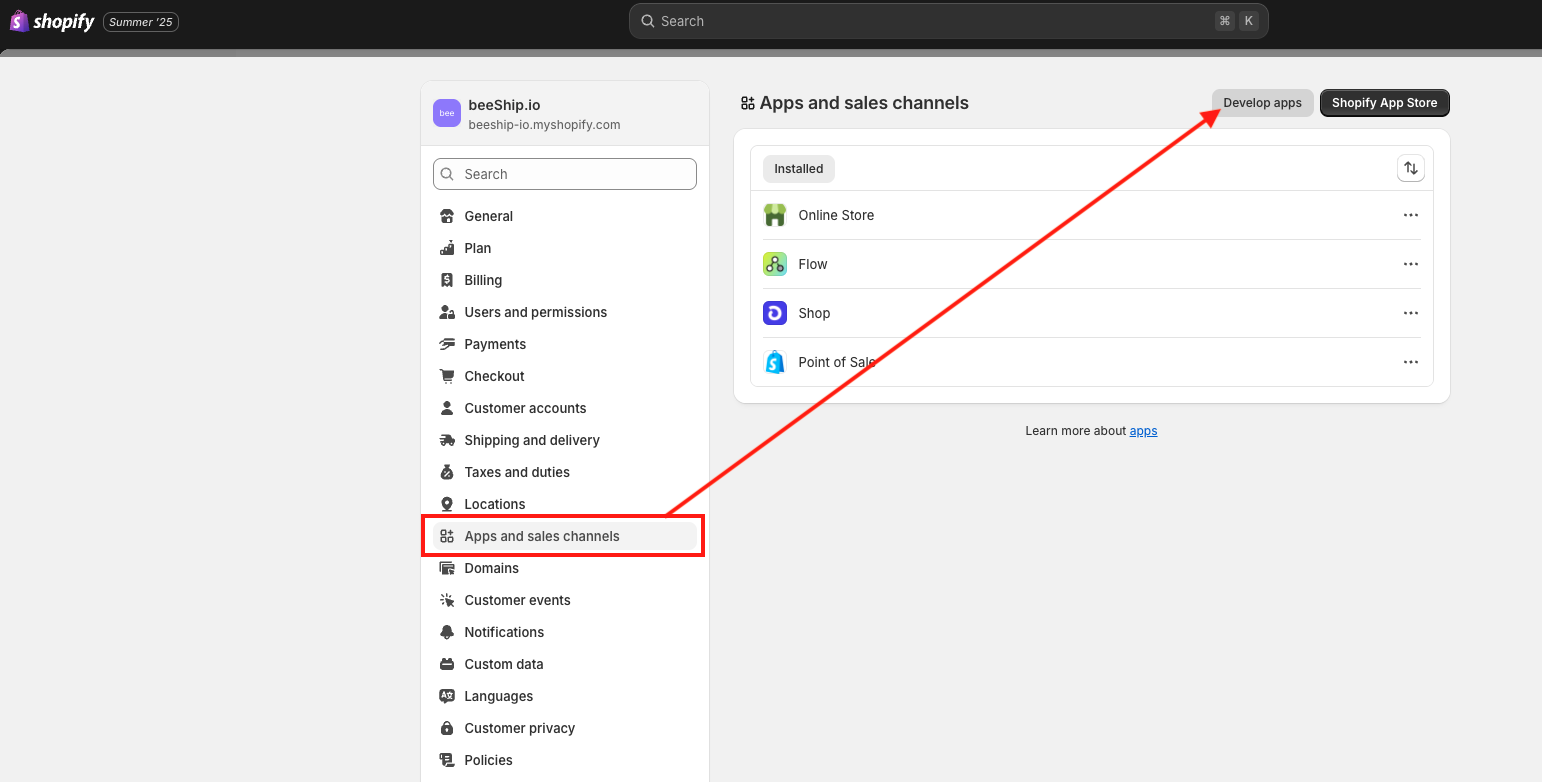Open more options menu for Flow
This screenshot has height=782, width=1542.
(1410, 264)
